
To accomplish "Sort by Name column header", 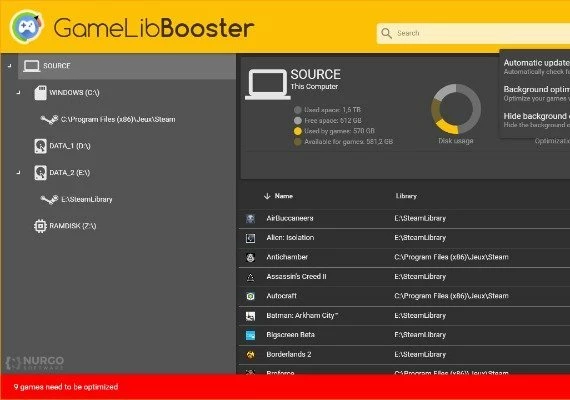I will 284,196.
